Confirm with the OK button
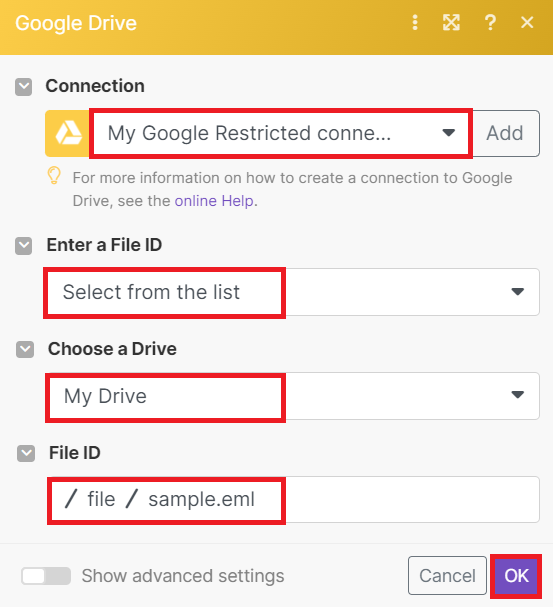The image size is (553, 607). (x=516, y=576)
